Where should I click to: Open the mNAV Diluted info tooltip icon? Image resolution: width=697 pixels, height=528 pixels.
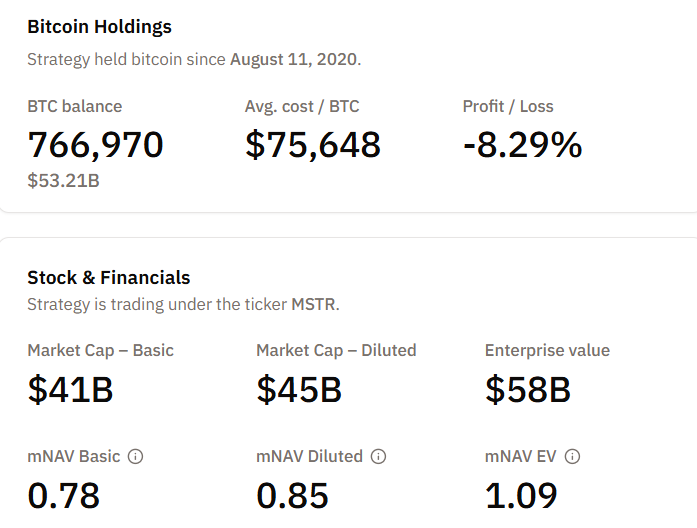pos(379,456)
